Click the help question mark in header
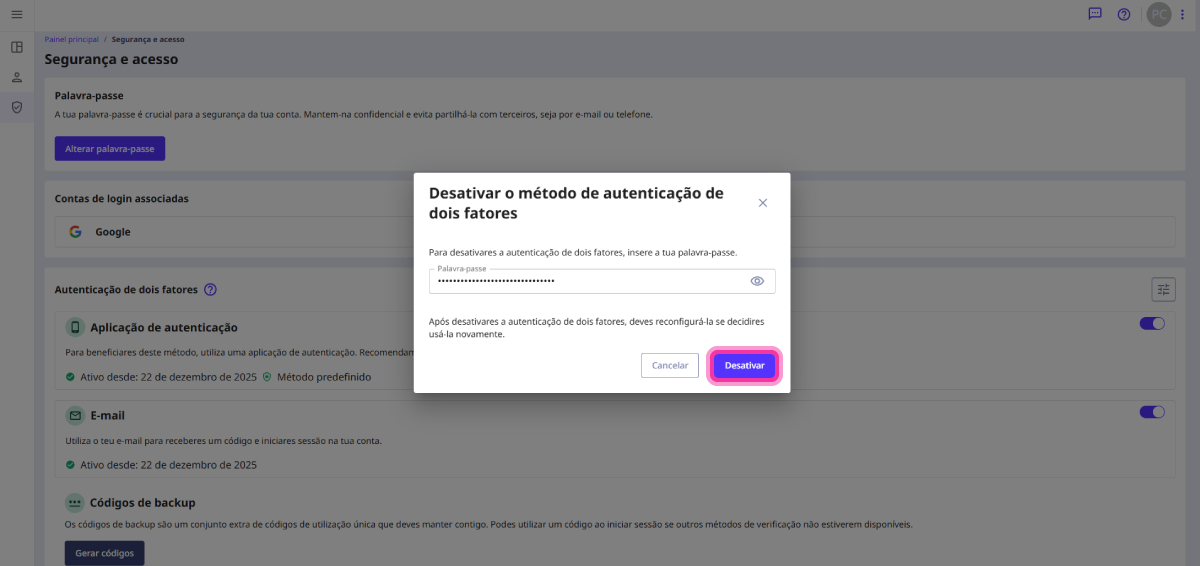This screenshot has height=566, width=1200. pyautogui.click(x=1124, y=14)
